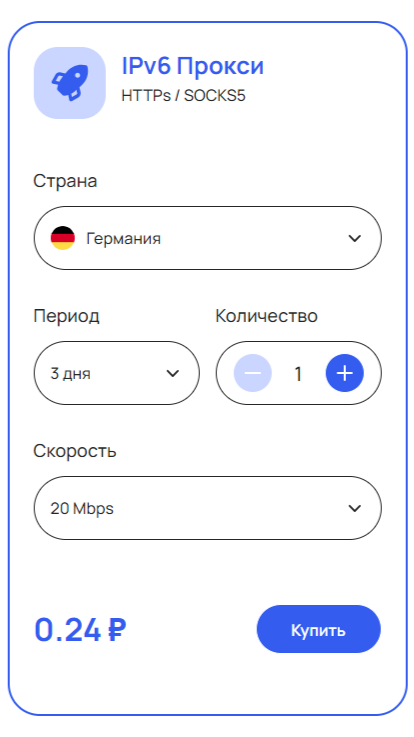Open the Скорость dropdown showing 20 Mbps

[207, 508]
